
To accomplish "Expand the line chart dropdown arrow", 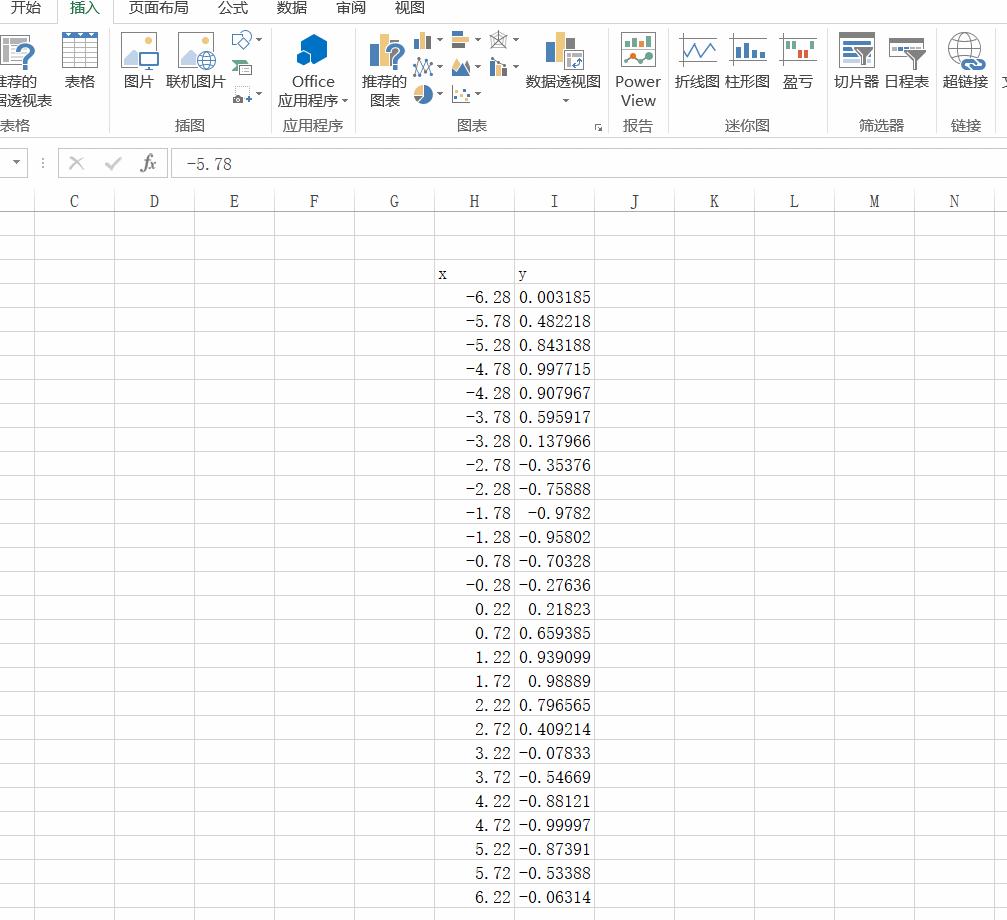I will pyautogui.click(x=440, y=67).
